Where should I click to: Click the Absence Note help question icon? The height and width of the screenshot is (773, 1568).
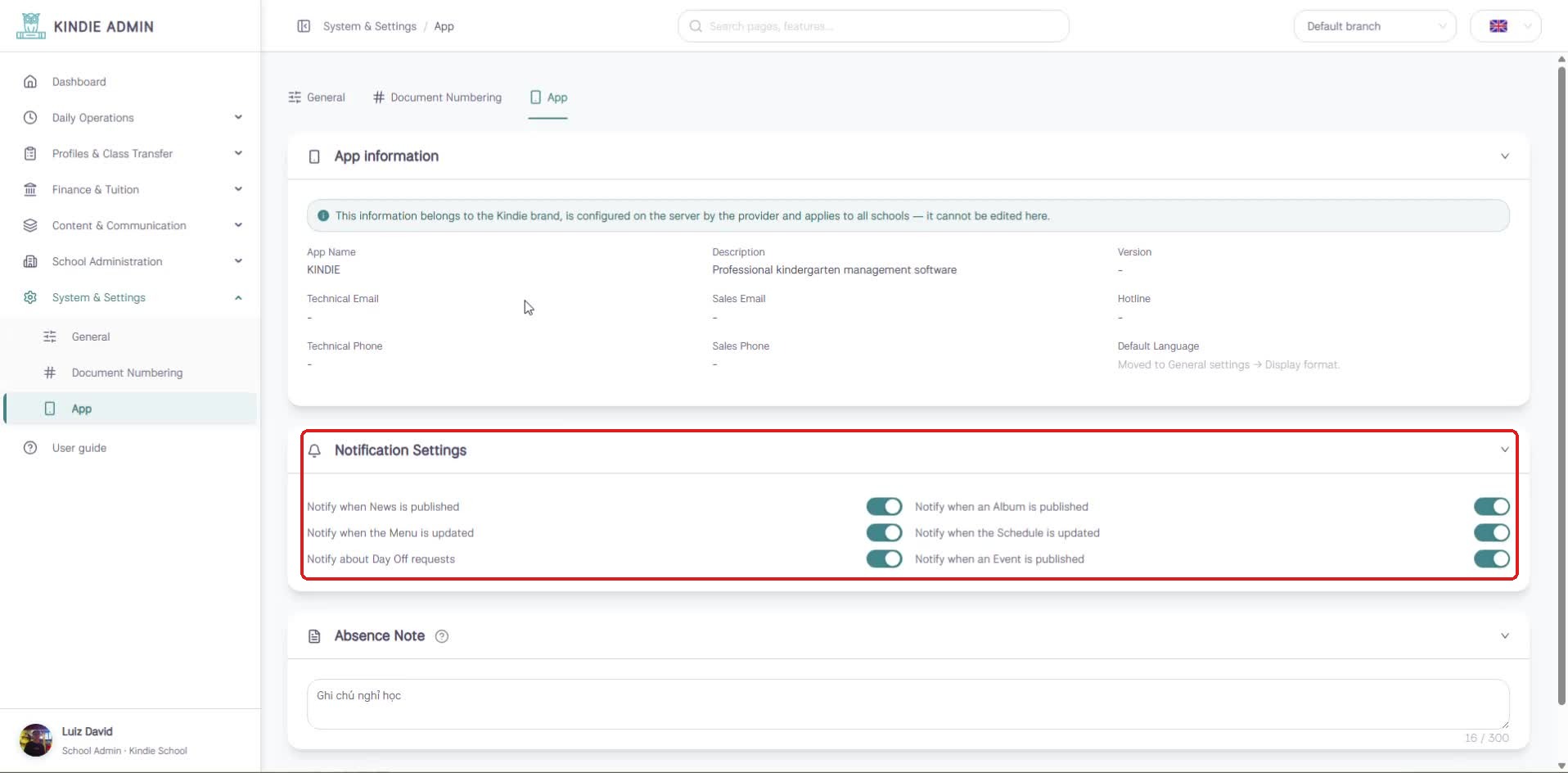coord(442,636)
